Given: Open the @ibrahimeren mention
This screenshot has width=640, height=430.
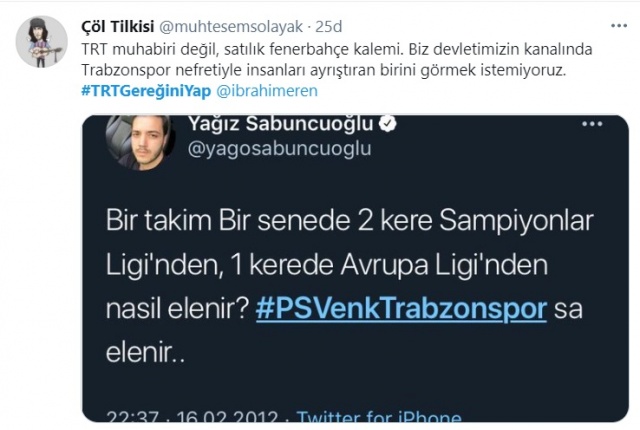Looking at the screenshot, I should 267,91.
